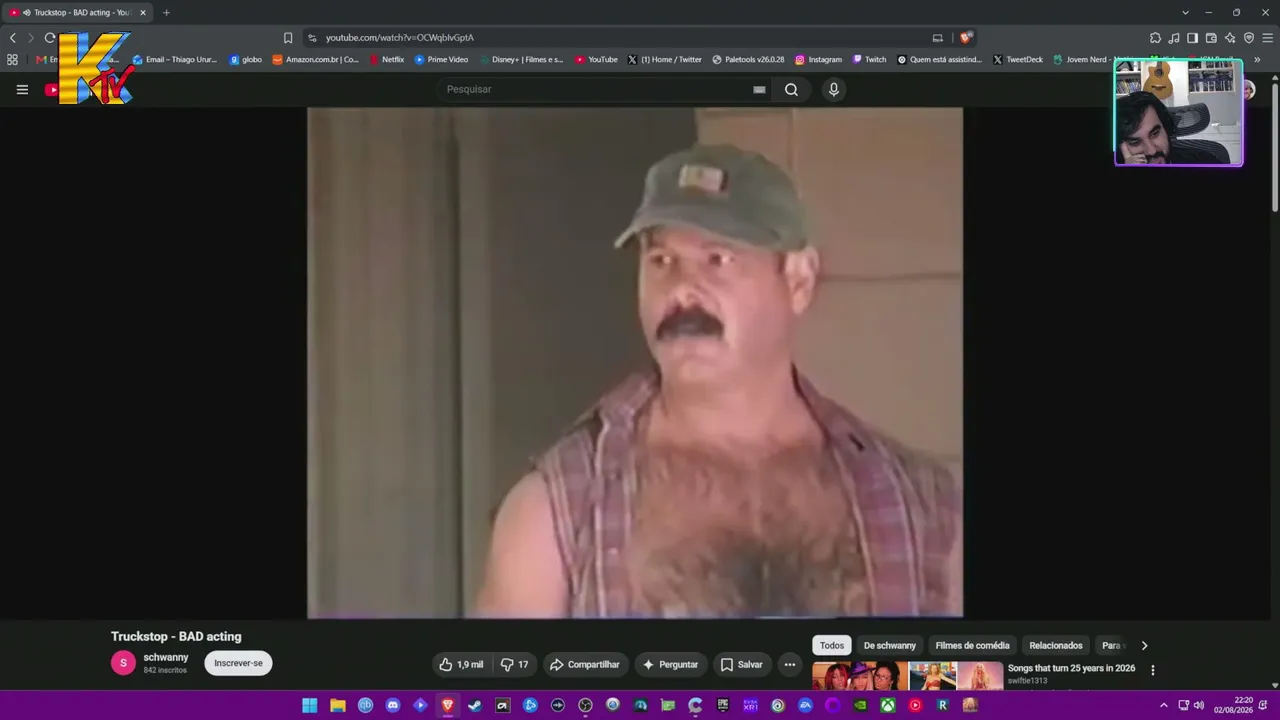1280x720 pixels.
Task: Open the Songs that turn 25 video thumbnail
Action: tap(908, 676)
